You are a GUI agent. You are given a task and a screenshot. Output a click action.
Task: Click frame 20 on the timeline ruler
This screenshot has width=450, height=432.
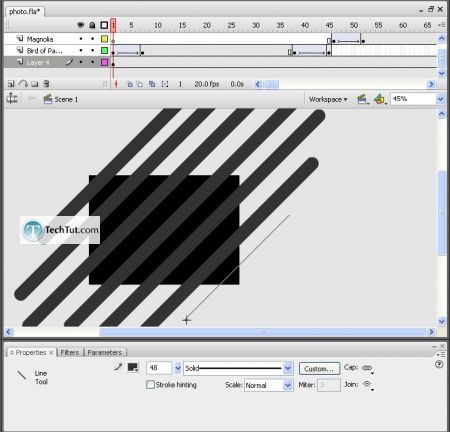[x=207, y=25]
